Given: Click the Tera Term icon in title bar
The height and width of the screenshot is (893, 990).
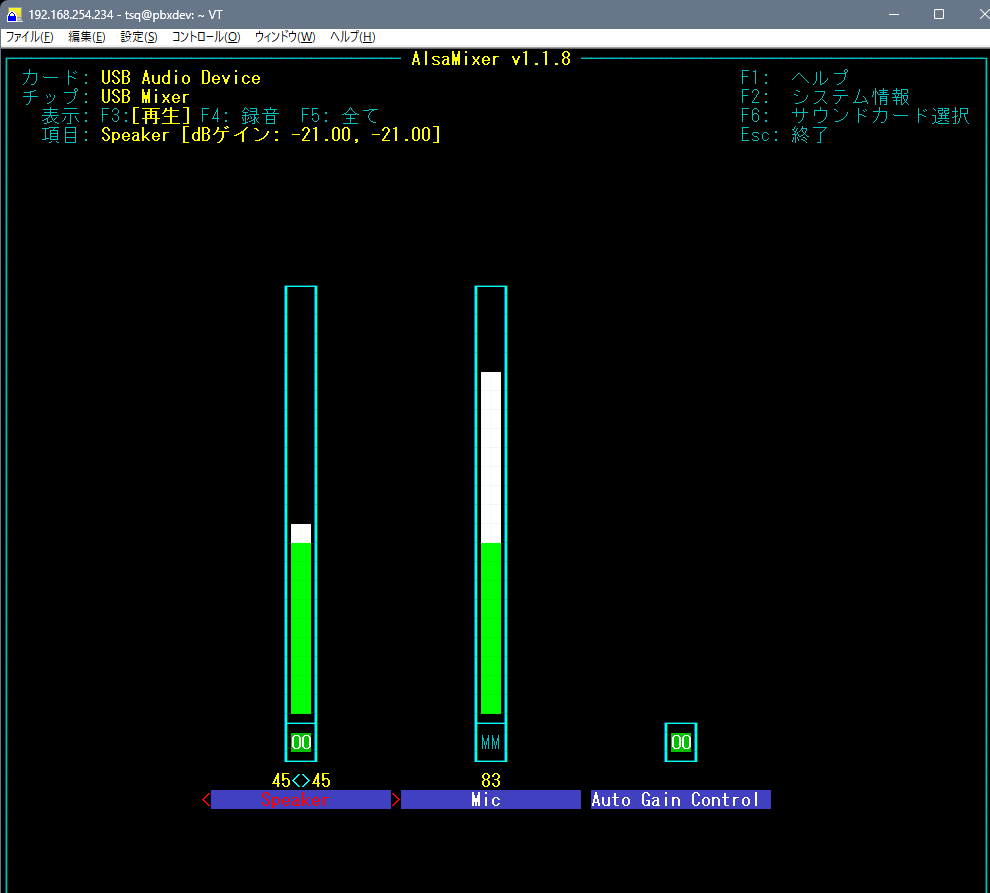Looking at the screenshot, I should click(x=15, y=14).
